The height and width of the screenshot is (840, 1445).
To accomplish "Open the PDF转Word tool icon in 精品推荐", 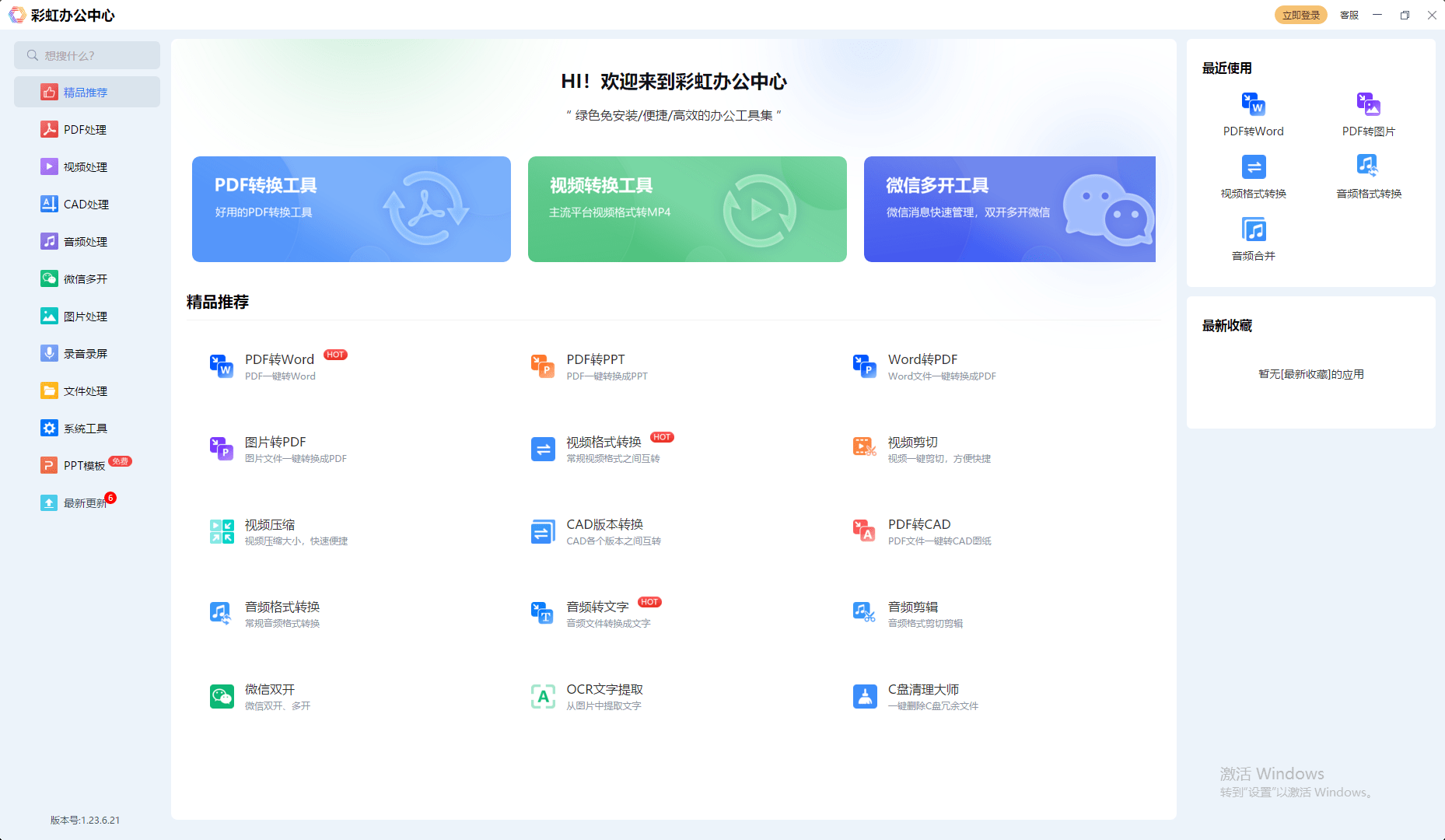I will [x=222, y=366].
